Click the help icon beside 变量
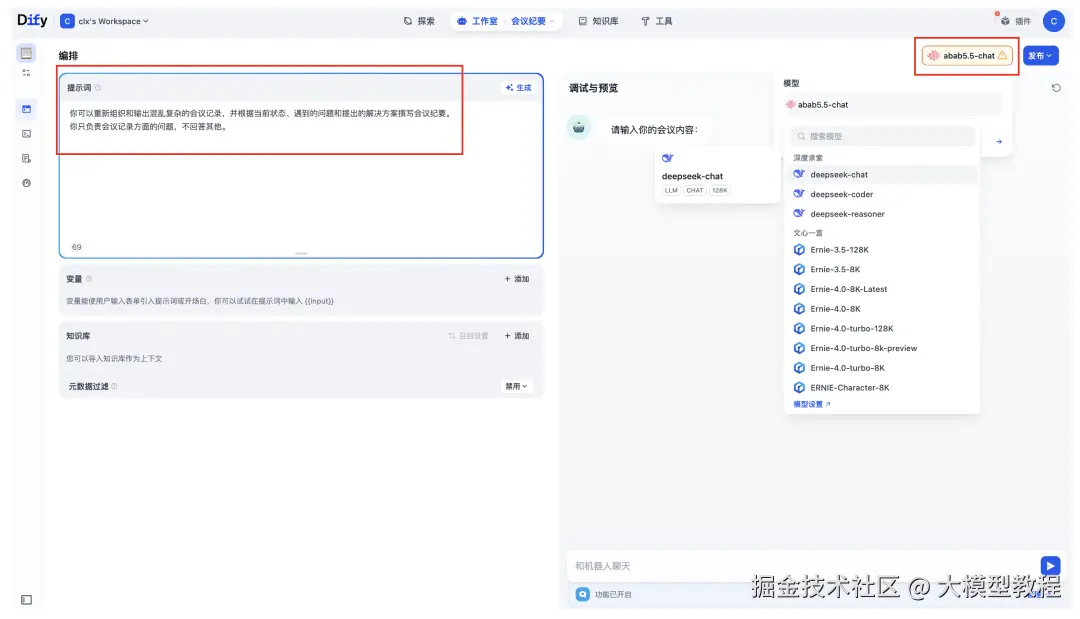This screenshot has width=1080, height=619. point(89,279)
